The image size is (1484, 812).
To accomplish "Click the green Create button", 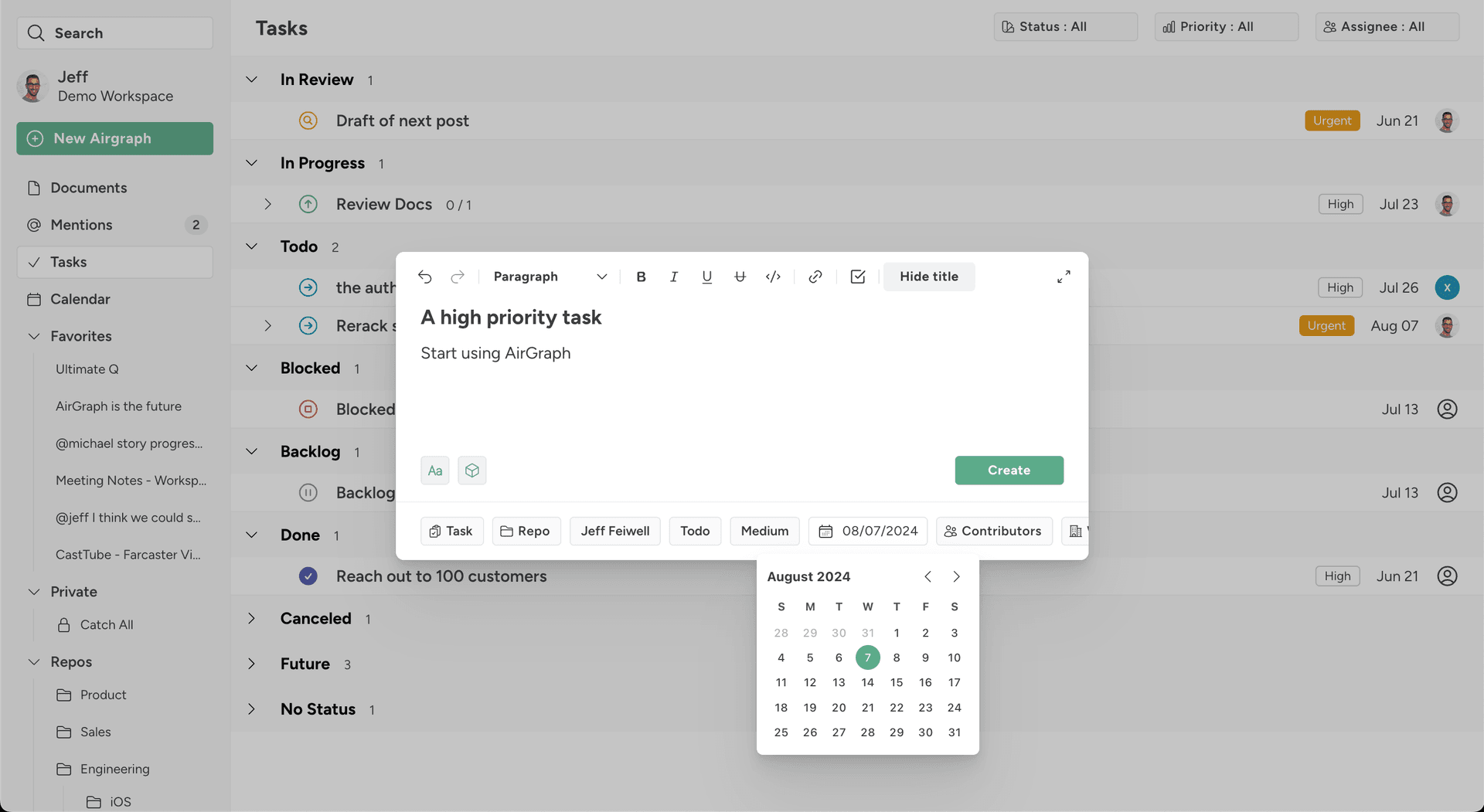I will coord(1009,470).
